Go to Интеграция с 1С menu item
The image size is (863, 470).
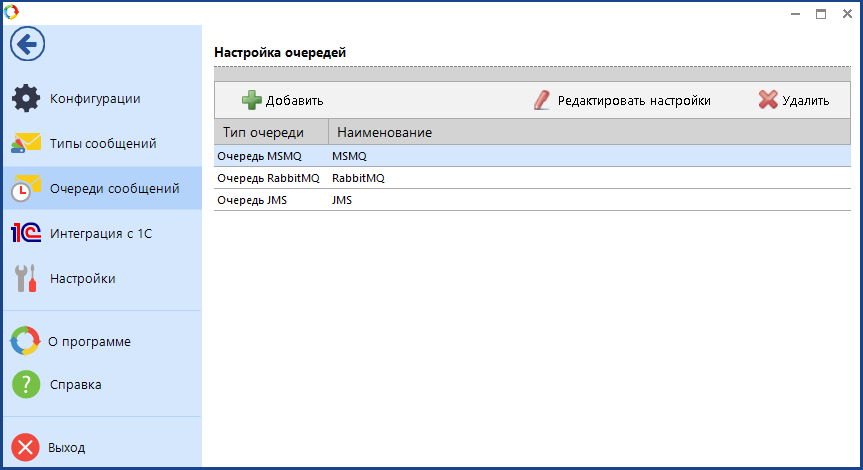(x=102, y=233)
